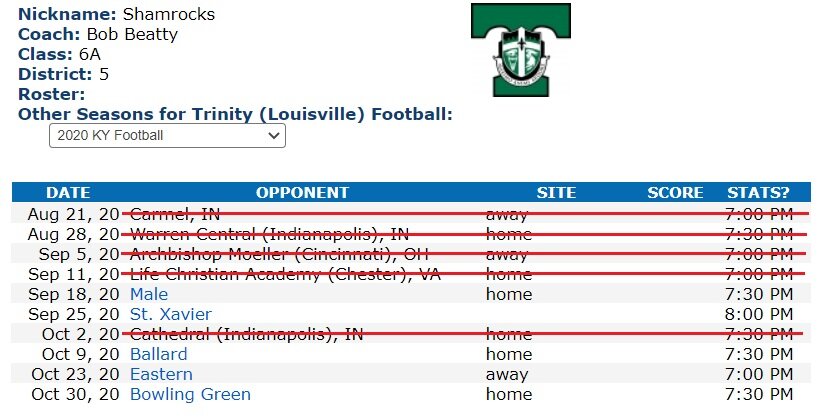Click the OPPONENT column header

click(302, 192)
